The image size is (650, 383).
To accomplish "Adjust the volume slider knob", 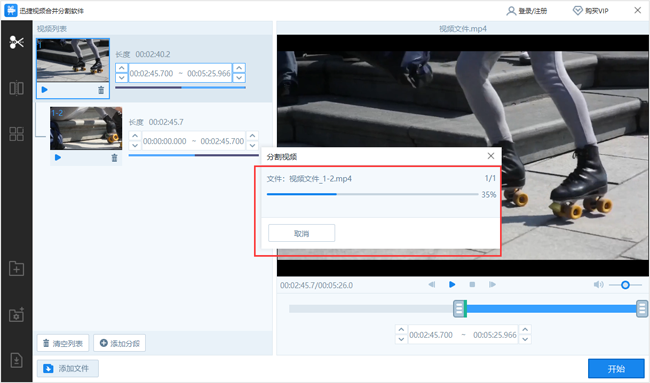I will click(625, 285).
